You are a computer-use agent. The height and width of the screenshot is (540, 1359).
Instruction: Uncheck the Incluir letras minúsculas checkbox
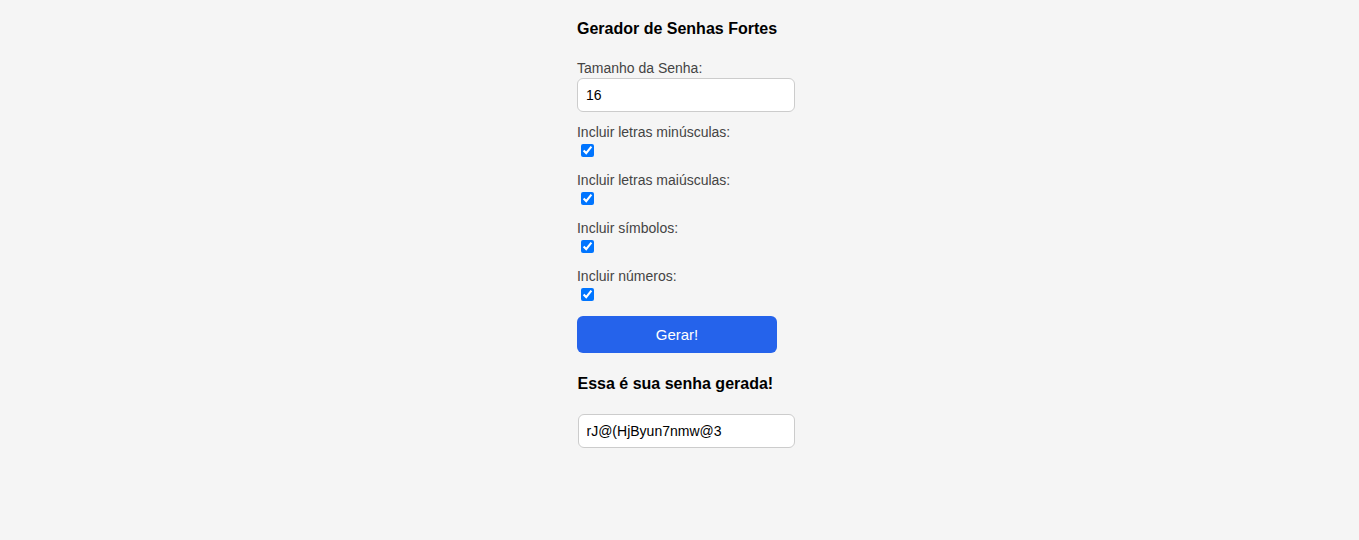587,151
